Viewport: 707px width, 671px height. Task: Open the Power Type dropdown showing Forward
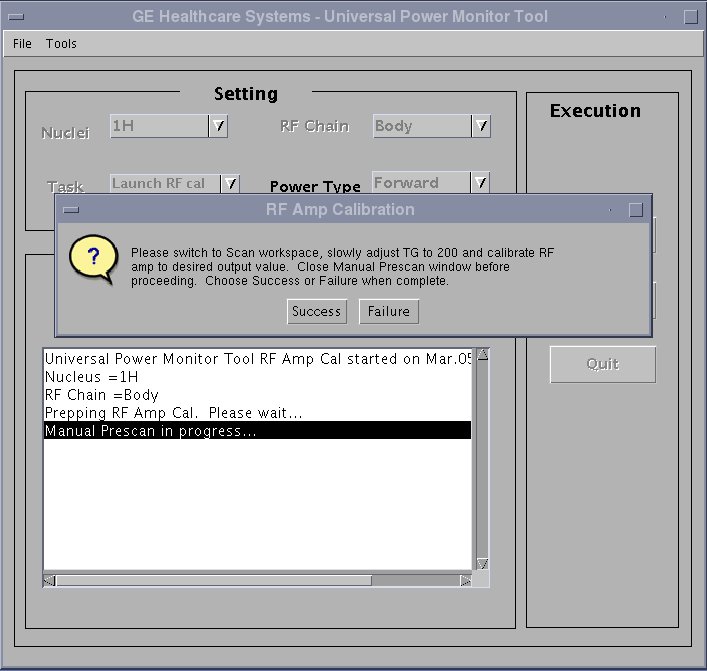481,183
